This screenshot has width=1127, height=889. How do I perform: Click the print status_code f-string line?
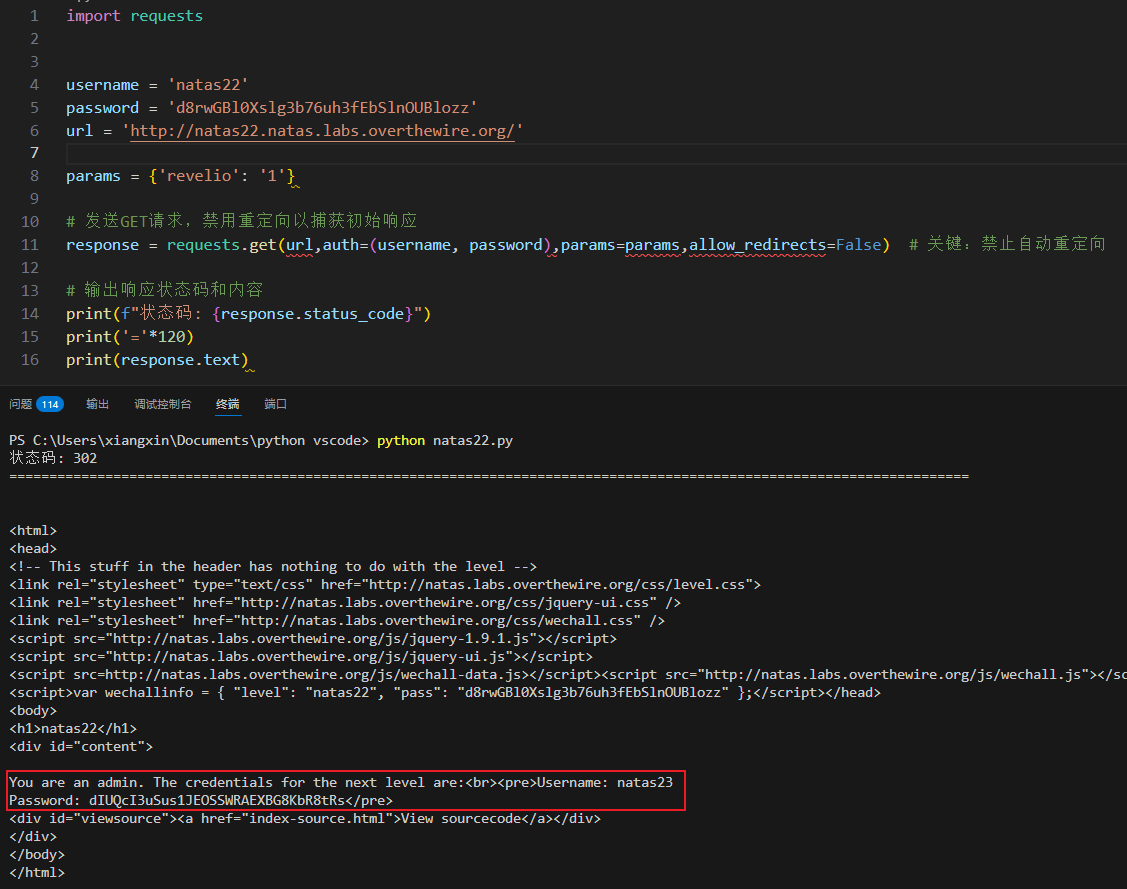248,314
